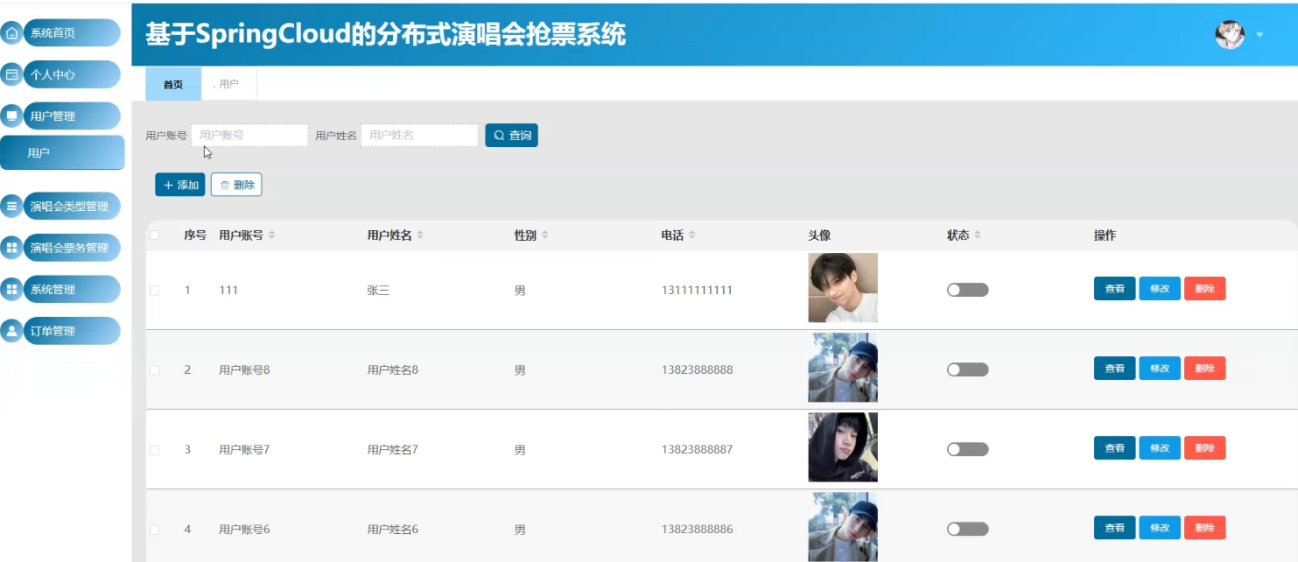Sort by 性别 column arrows
1298x562 pixels.
pyautogui.click(x=544, y=235)
